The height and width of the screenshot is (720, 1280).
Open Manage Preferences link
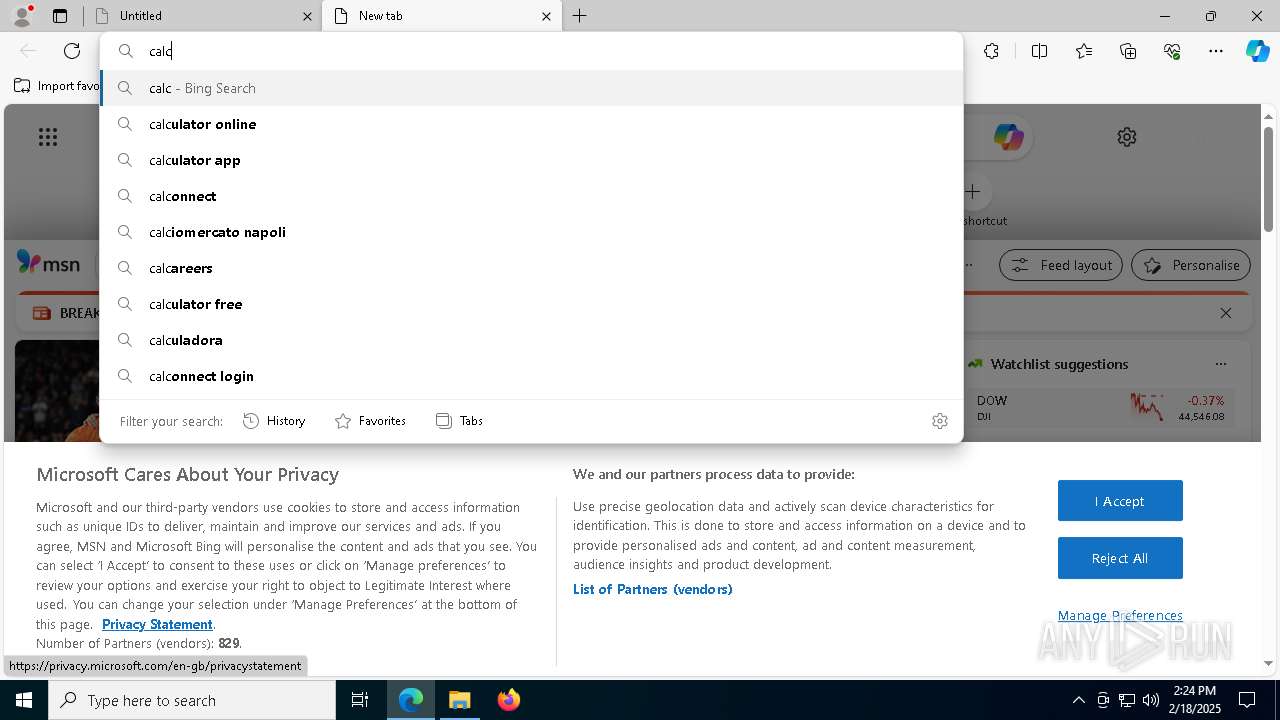tap(1120, 615)
